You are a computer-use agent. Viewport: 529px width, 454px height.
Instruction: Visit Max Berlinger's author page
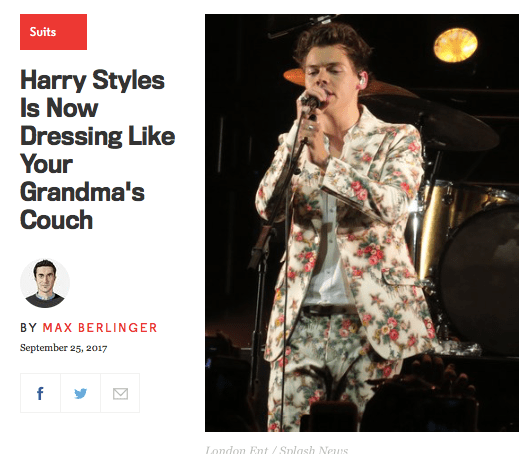click(x=100, y=328)
